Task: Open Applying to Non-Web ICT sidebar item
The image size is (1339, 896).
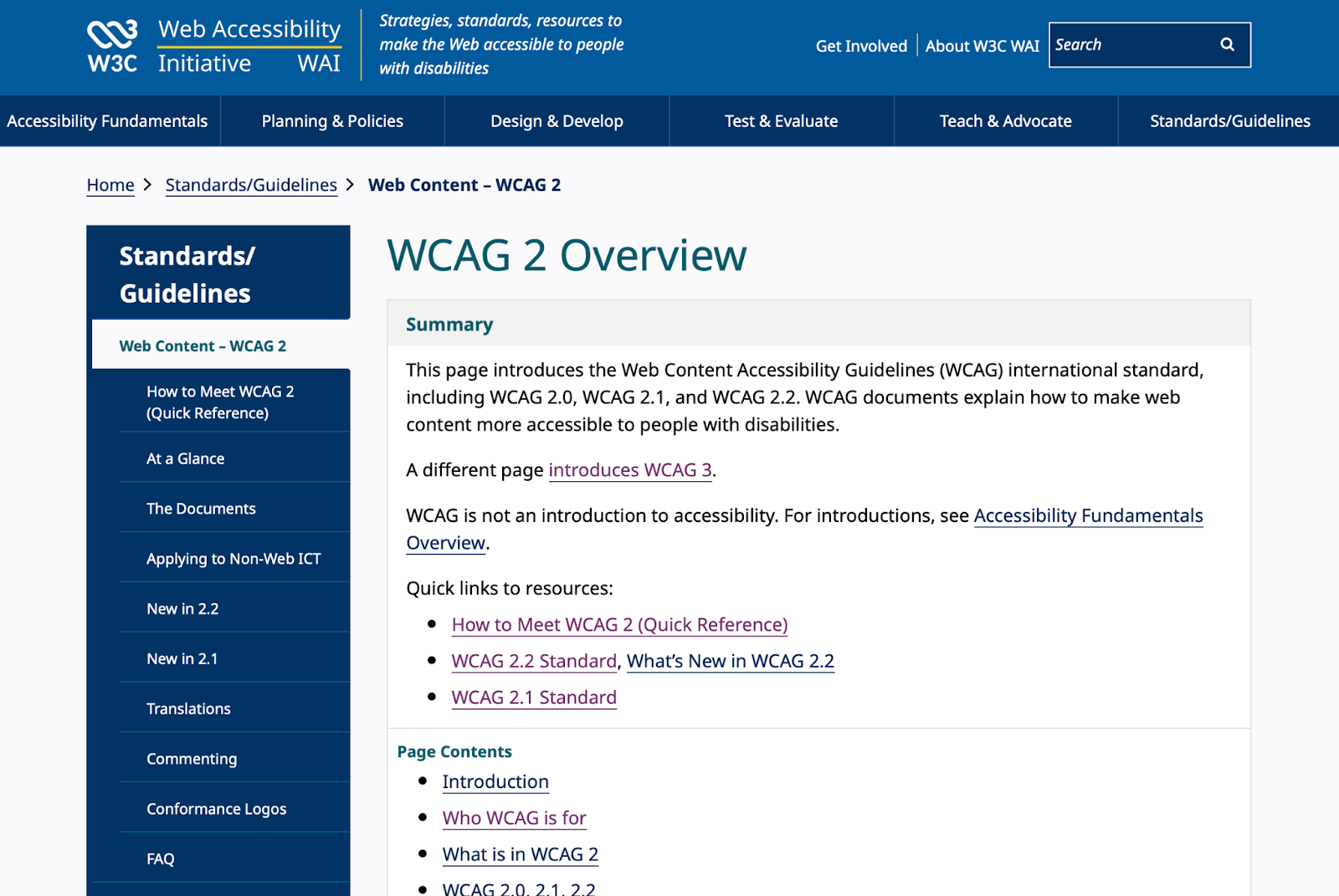Action: [234, 559]
